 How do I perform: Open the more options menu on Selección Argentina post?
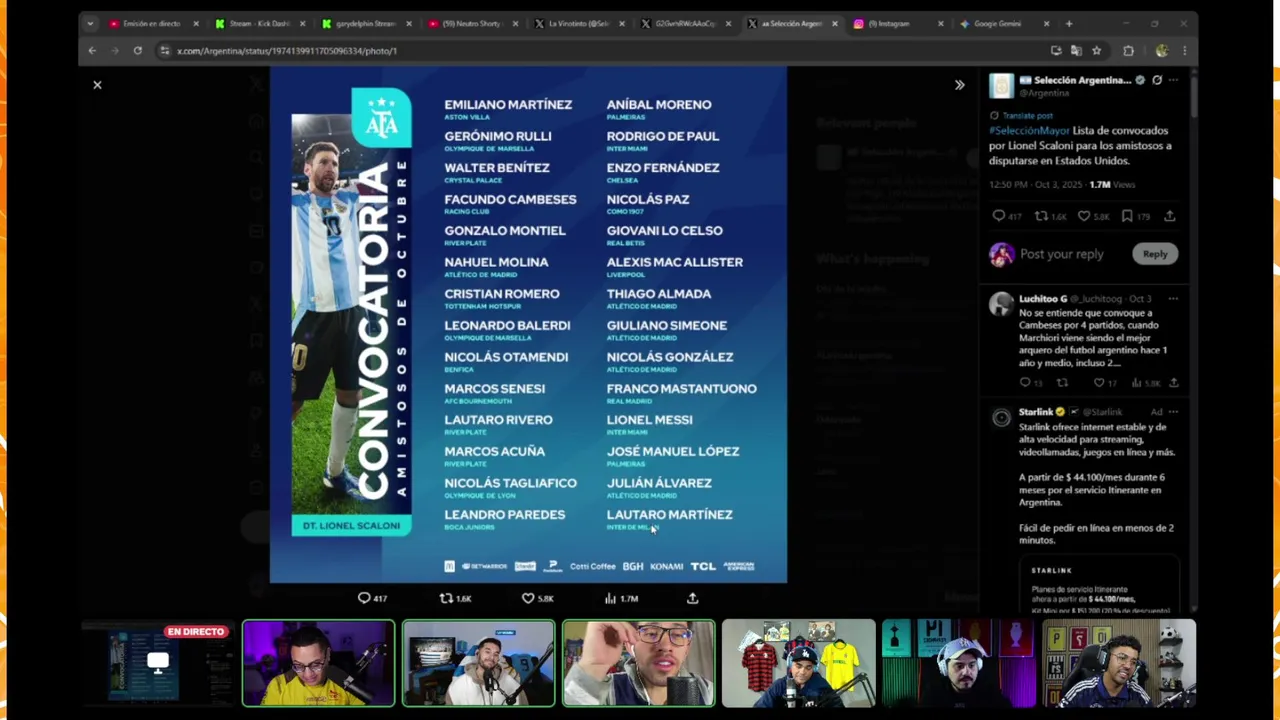[1173, 80]
